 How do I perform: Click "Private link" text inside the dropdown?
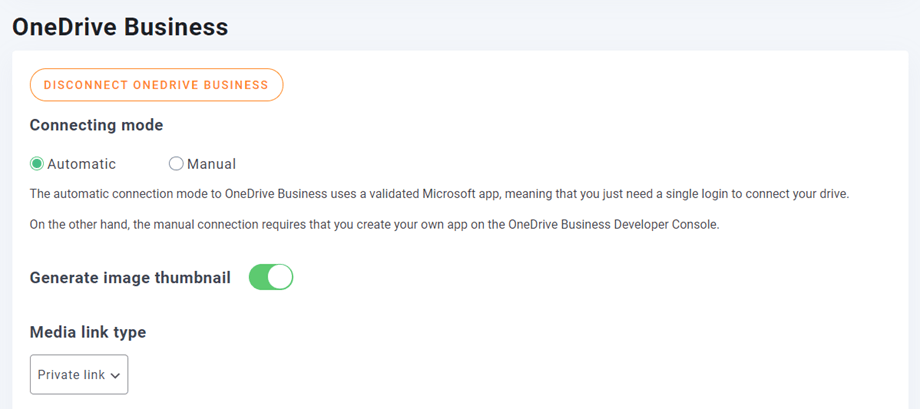point(71,375)
